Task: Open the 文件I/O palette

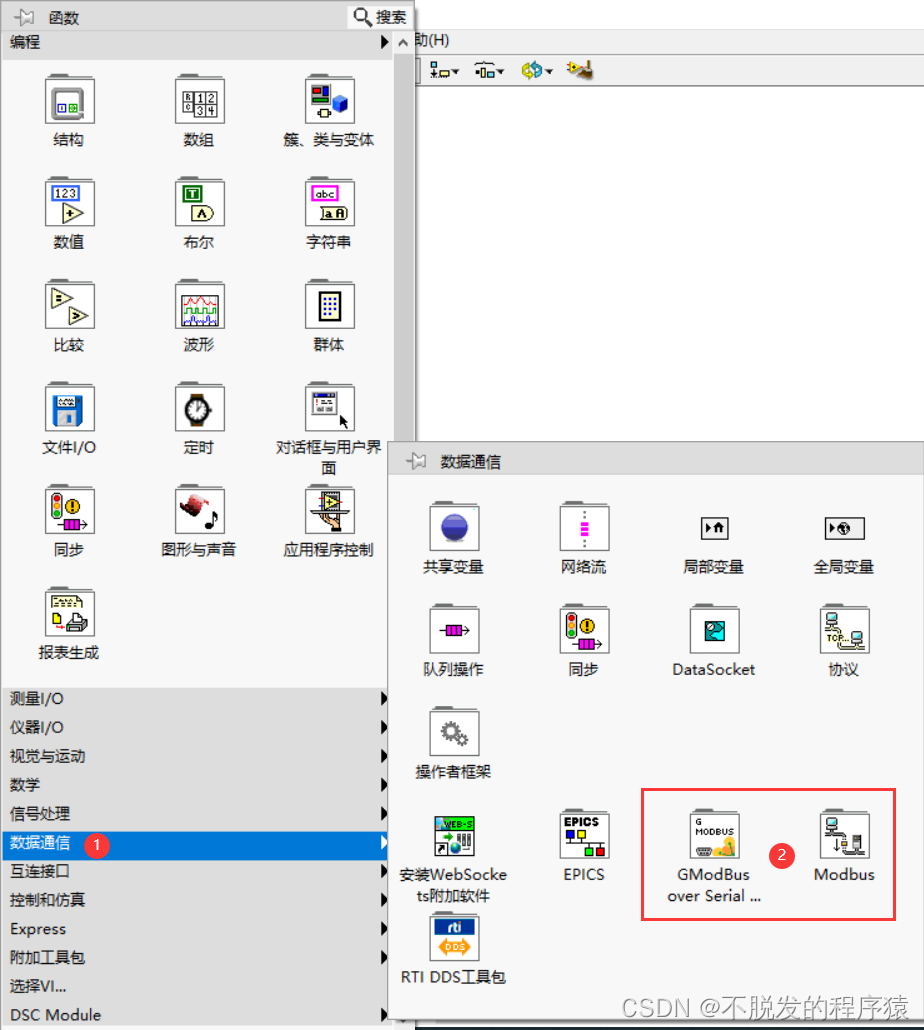Action: (68, 408)
